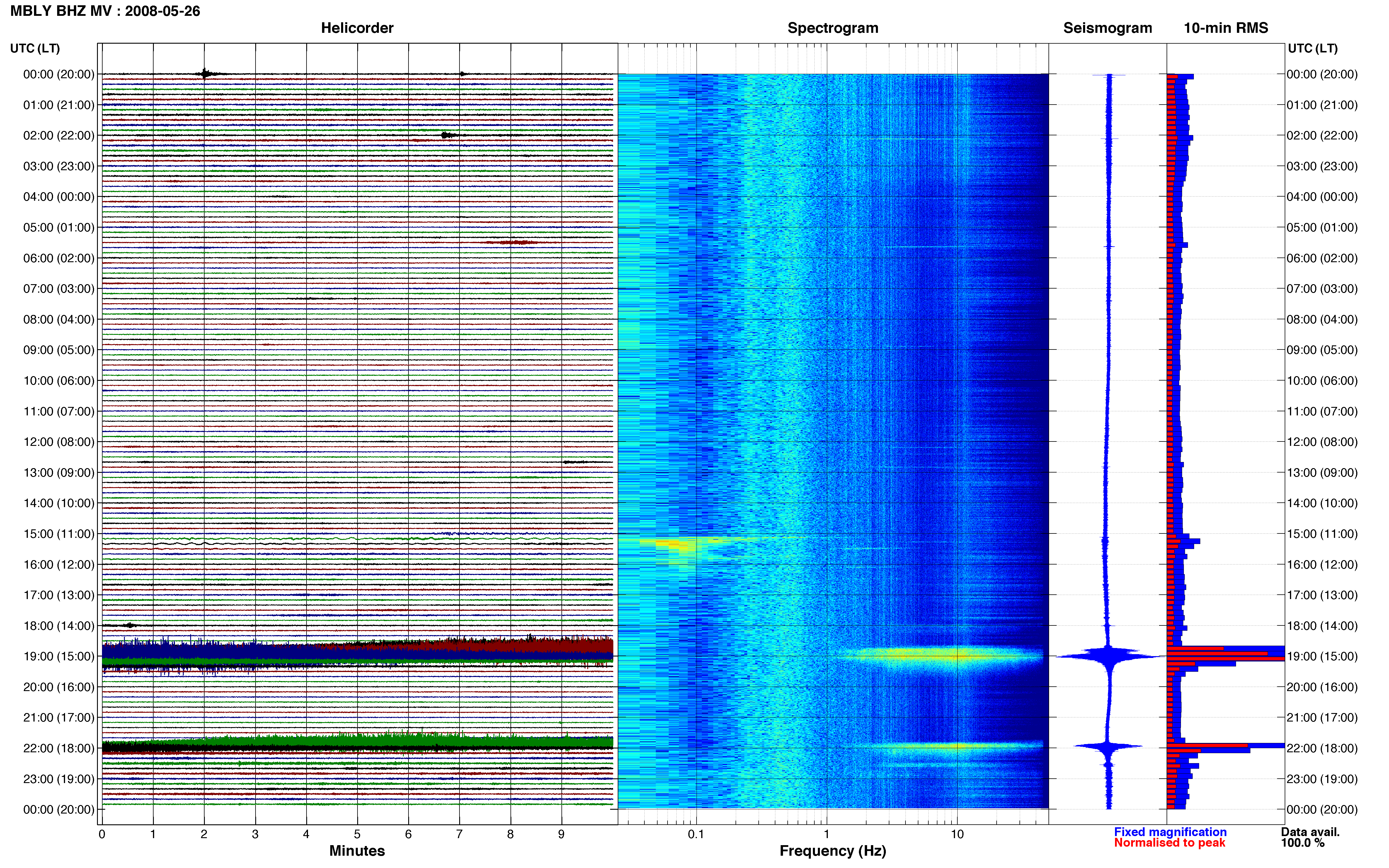Image resolution: width=1389 pixels, height=868 pixels.
Task: Click left time label '17:00 (13:00)'
Action: [59, 595]
